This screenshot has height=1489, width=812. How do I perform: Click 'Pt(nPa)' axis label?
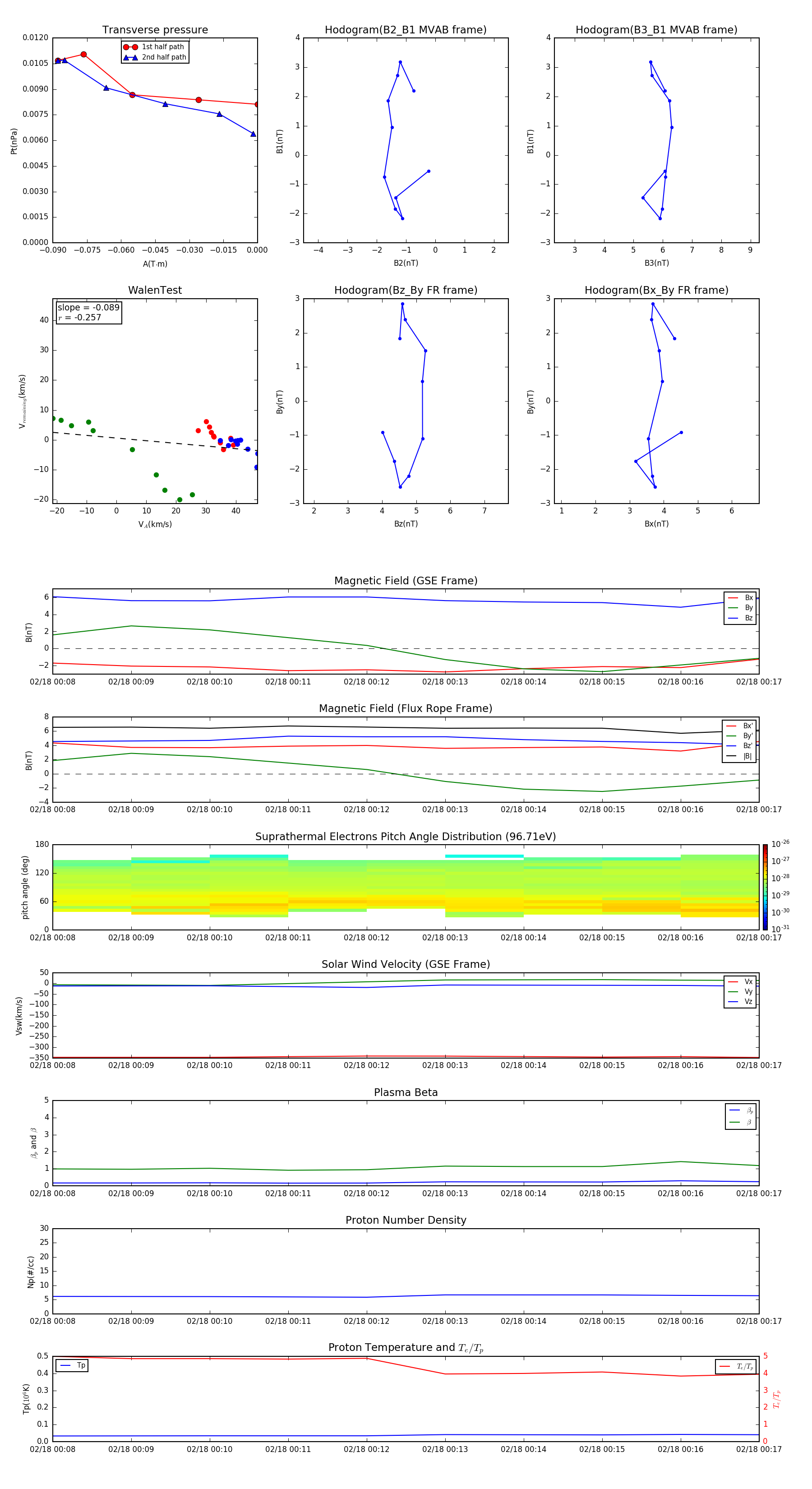[x=14, y=140]
